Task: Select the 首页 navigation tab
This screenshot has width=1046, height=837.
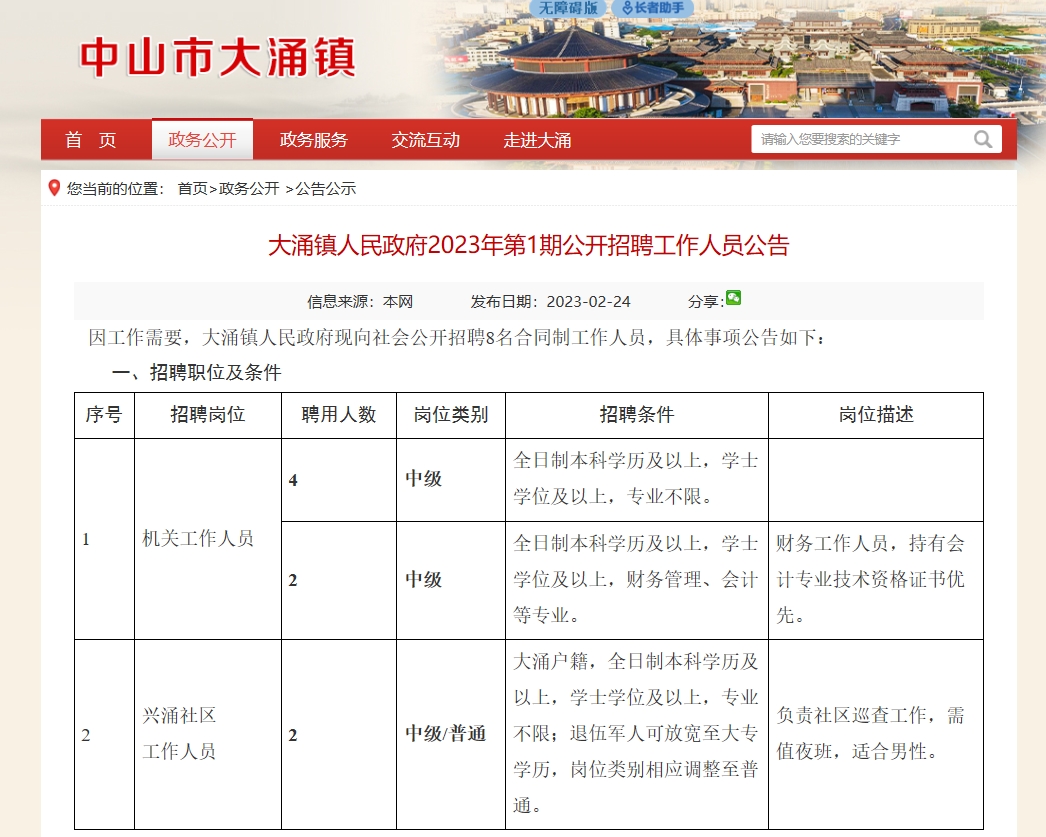Action: (x=91, y=139)
